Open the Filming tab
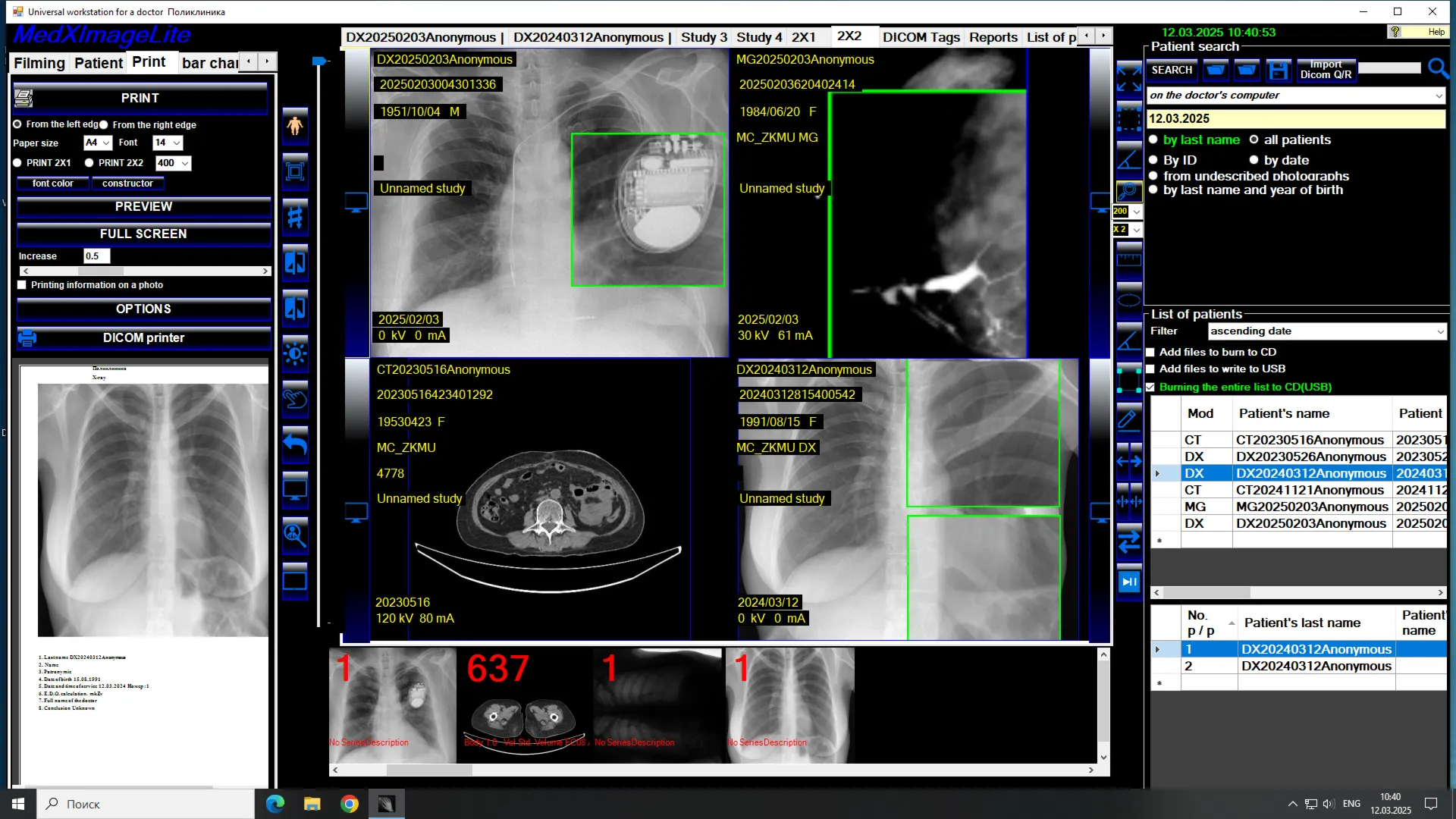Image resolution: width=1456 pixels, height=819 pixels. point(39,63)
